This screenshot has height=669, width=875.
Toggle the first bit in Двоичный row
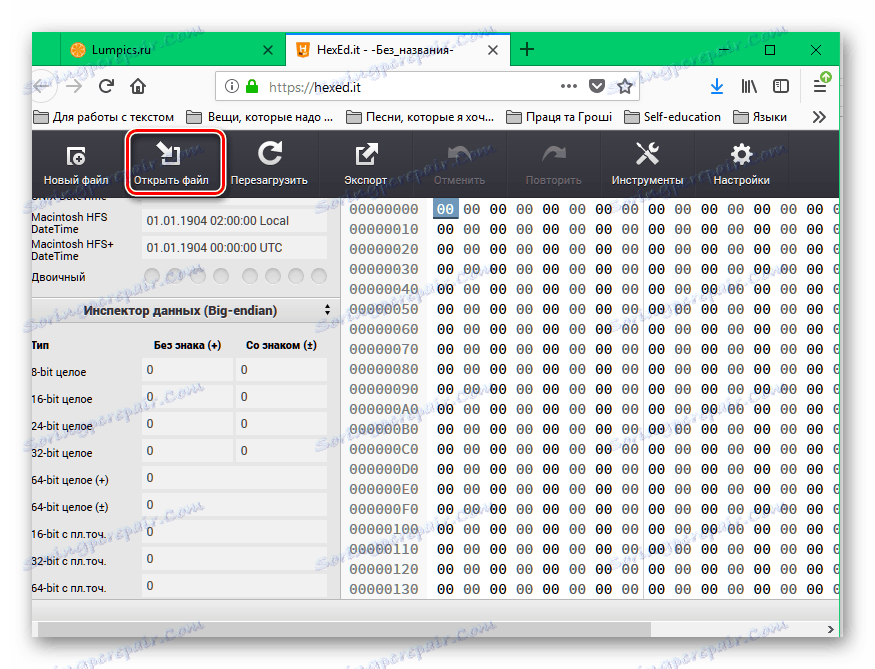(x=152, y=276)
